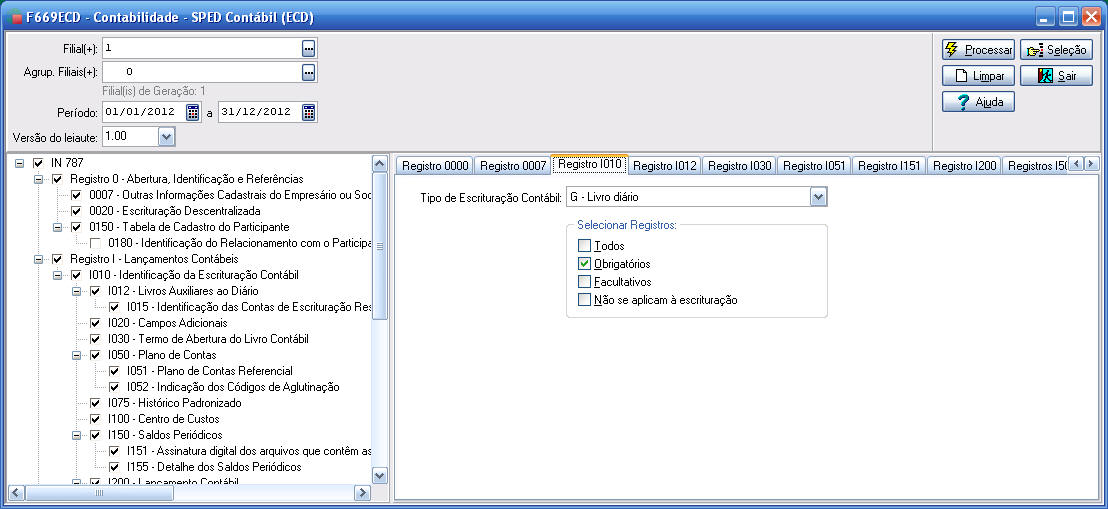The height and width of the screenshot is (509, 1108).
Task: Click the Filial input field
Action: tap(201, 48)
